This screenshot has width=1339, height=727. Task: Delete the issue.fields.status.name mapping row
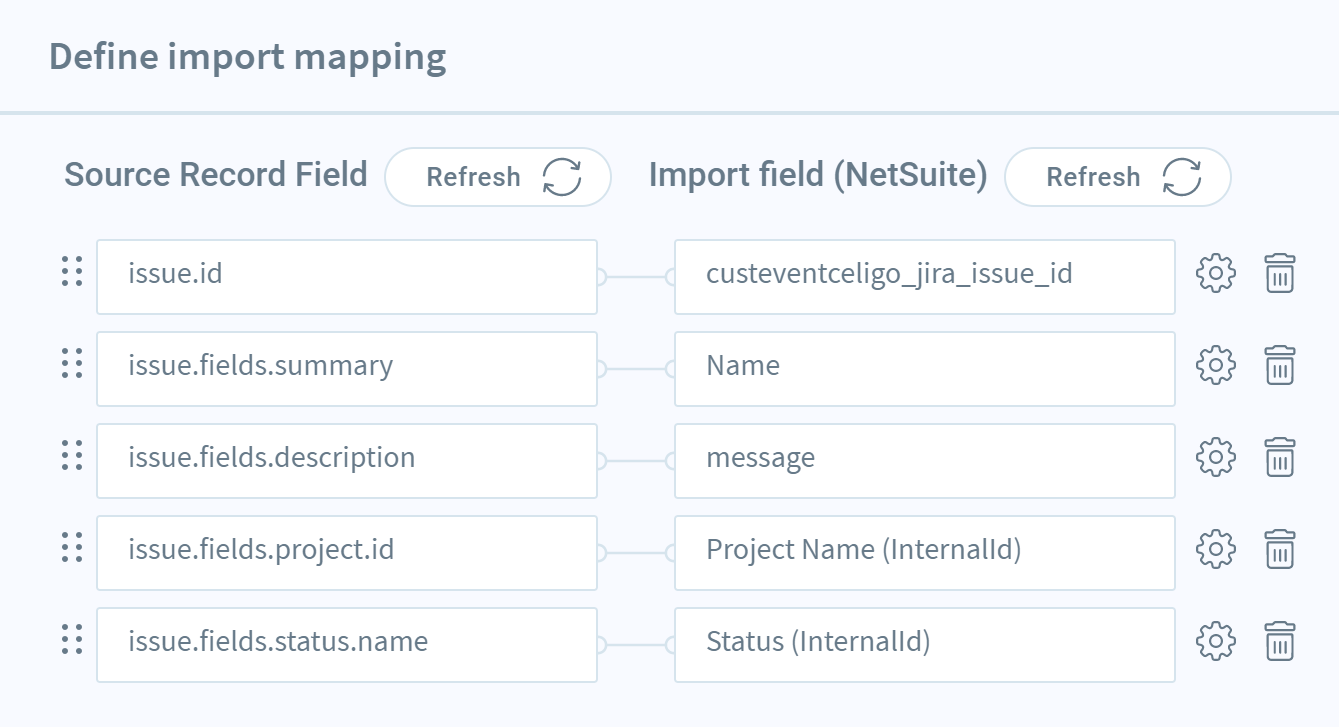click(x=1280, y=641)
